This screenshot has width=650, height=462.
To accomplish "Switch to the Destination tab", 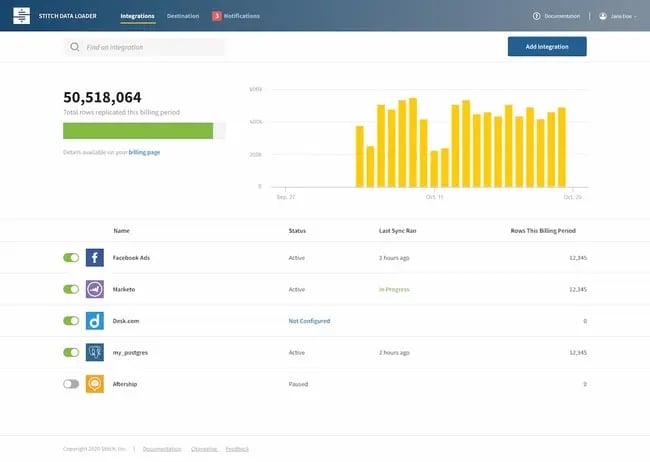I will 182,16.
